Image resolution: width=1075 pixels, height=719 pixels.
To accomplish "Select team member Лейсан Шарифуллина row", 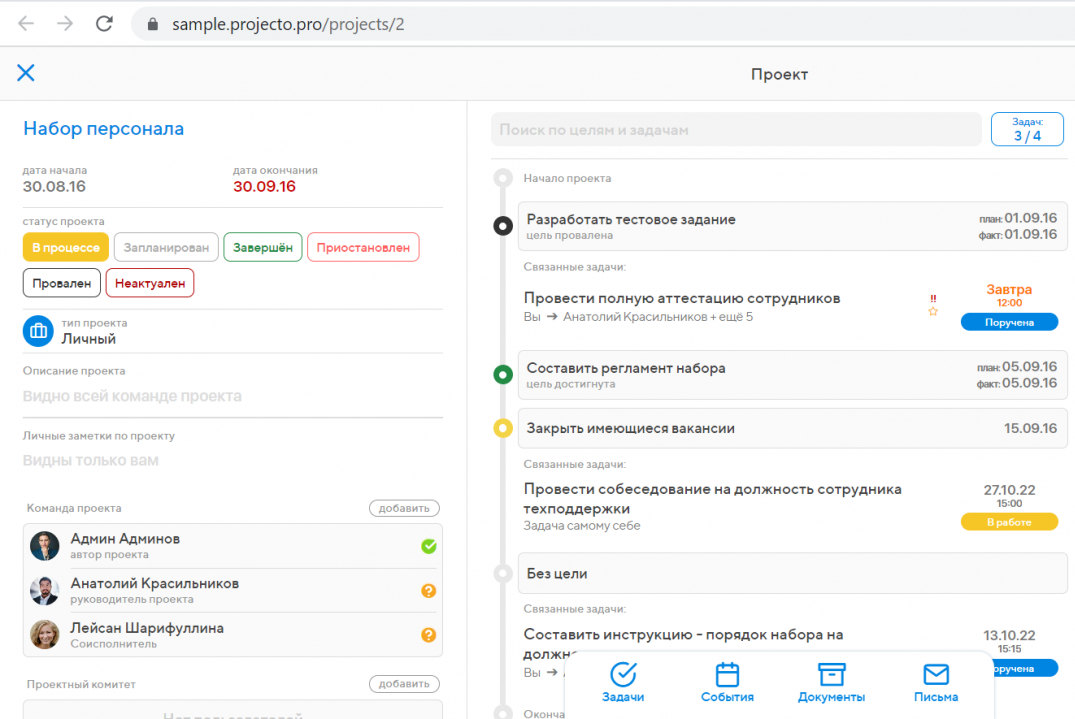I will point(233,635).
